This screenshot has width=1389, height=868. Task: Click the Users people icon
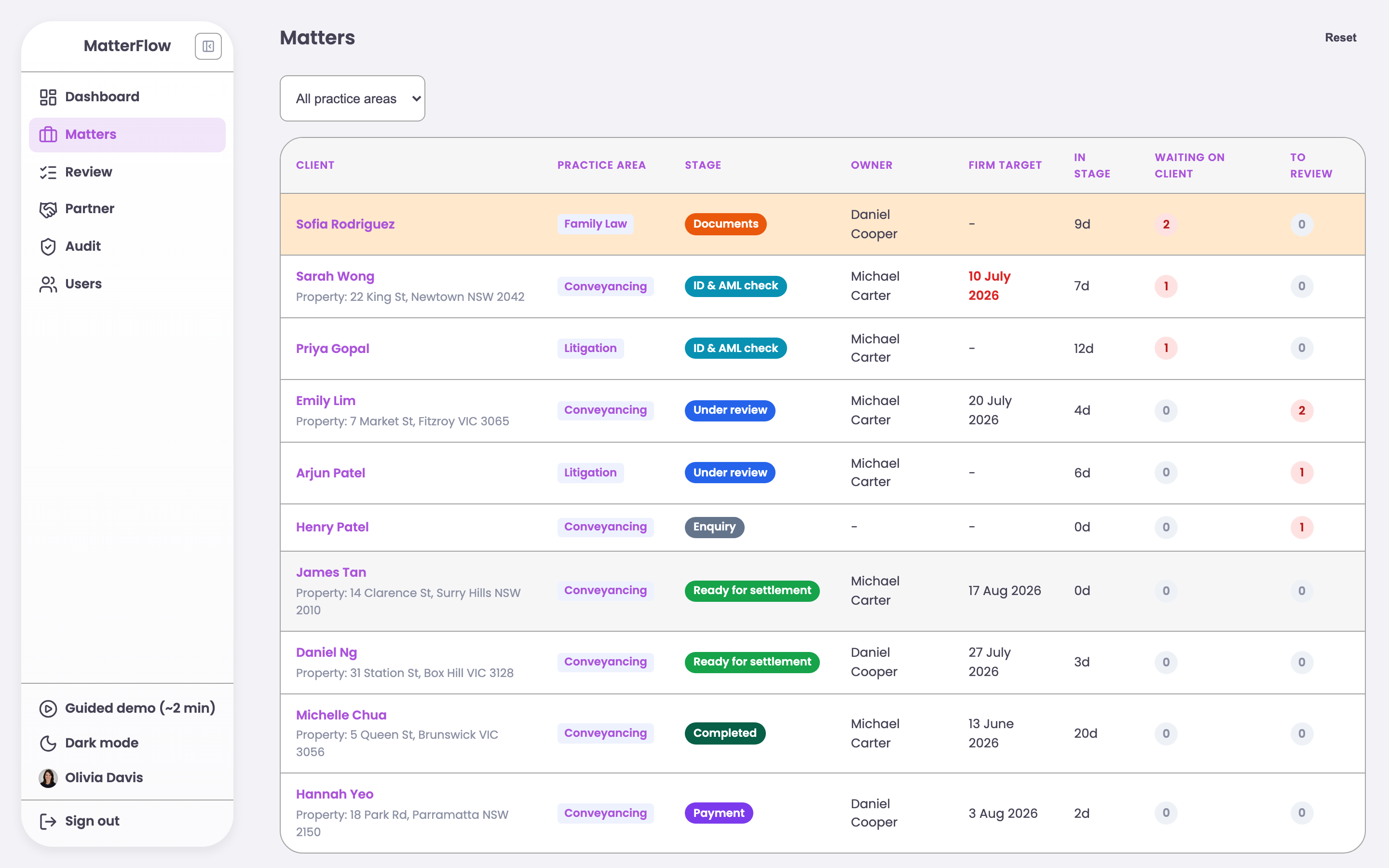[x=48, y=284]
